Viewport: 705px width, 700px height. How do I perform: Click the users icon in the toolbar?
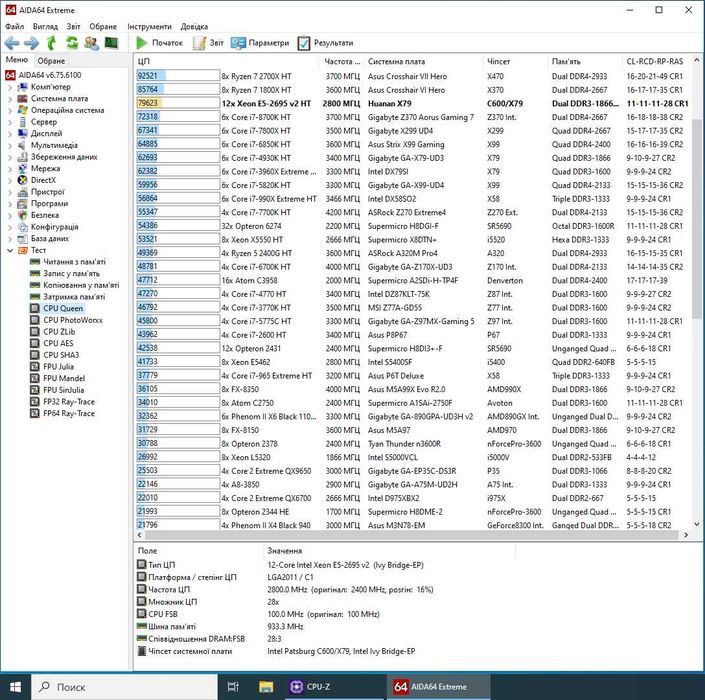pos(91,43)
